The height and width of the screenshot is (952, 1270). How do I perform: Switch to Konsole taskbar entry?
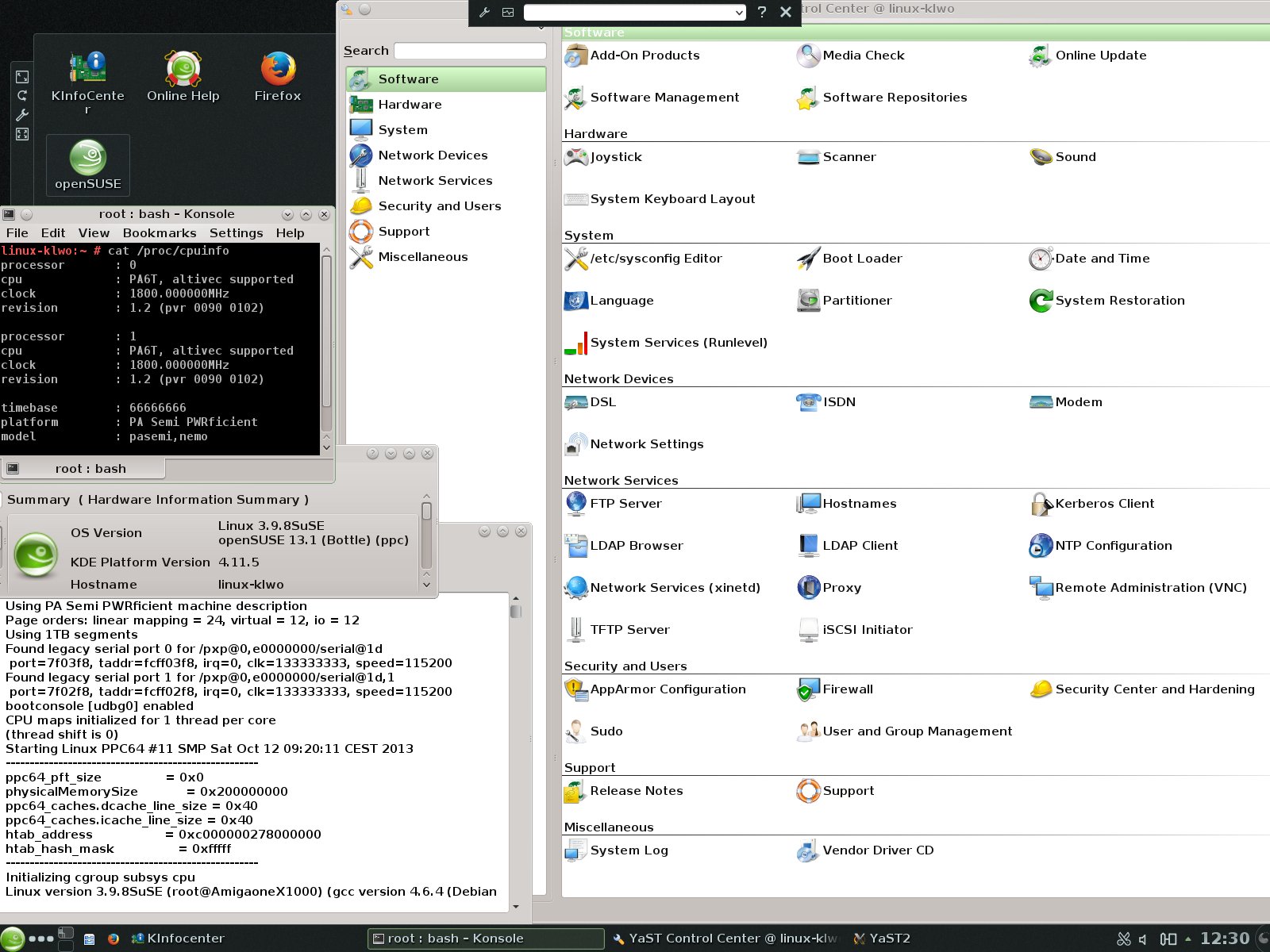click(485, 939)
